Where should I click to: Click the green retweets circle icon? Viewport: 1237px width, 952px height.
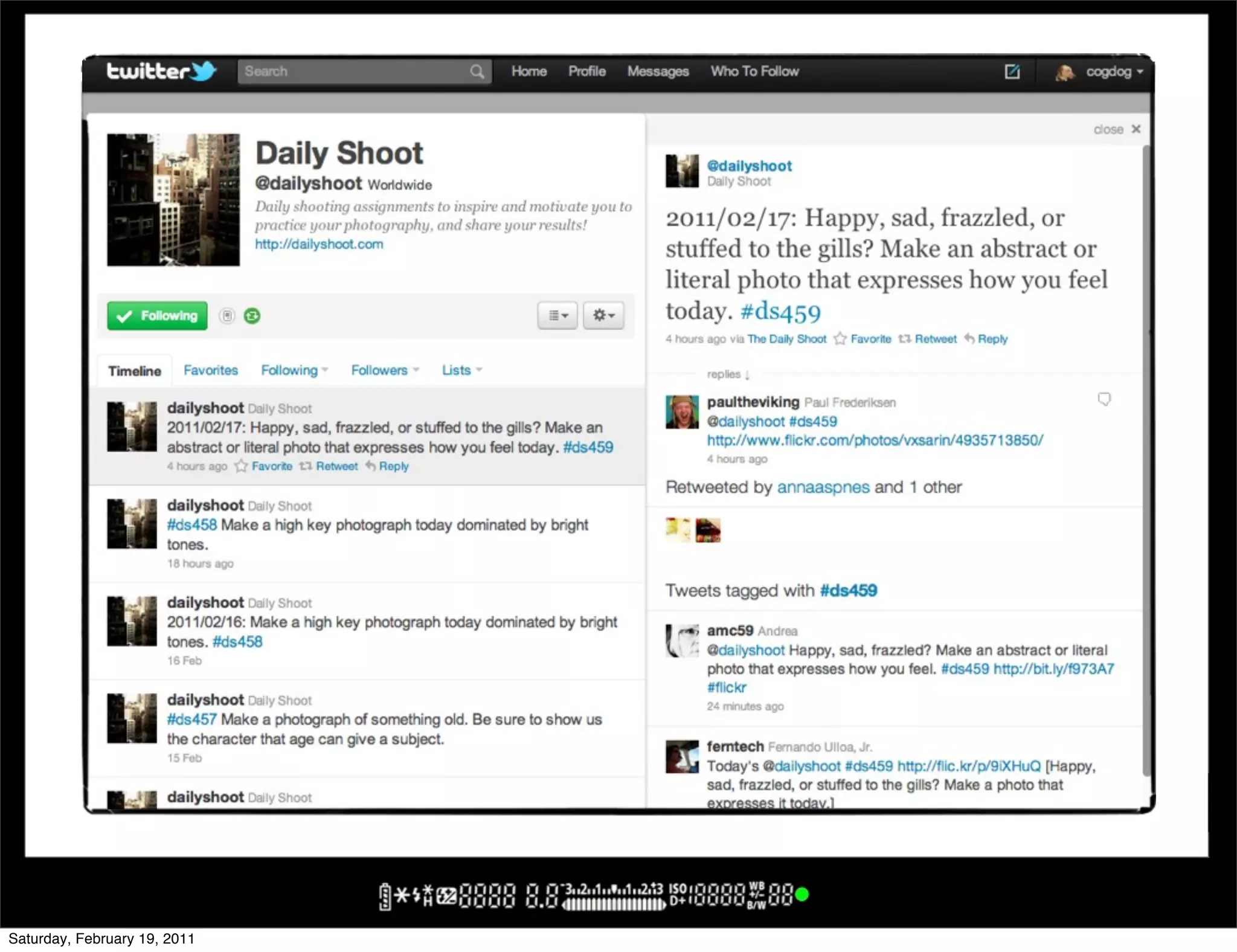click(x=252, y=316)
